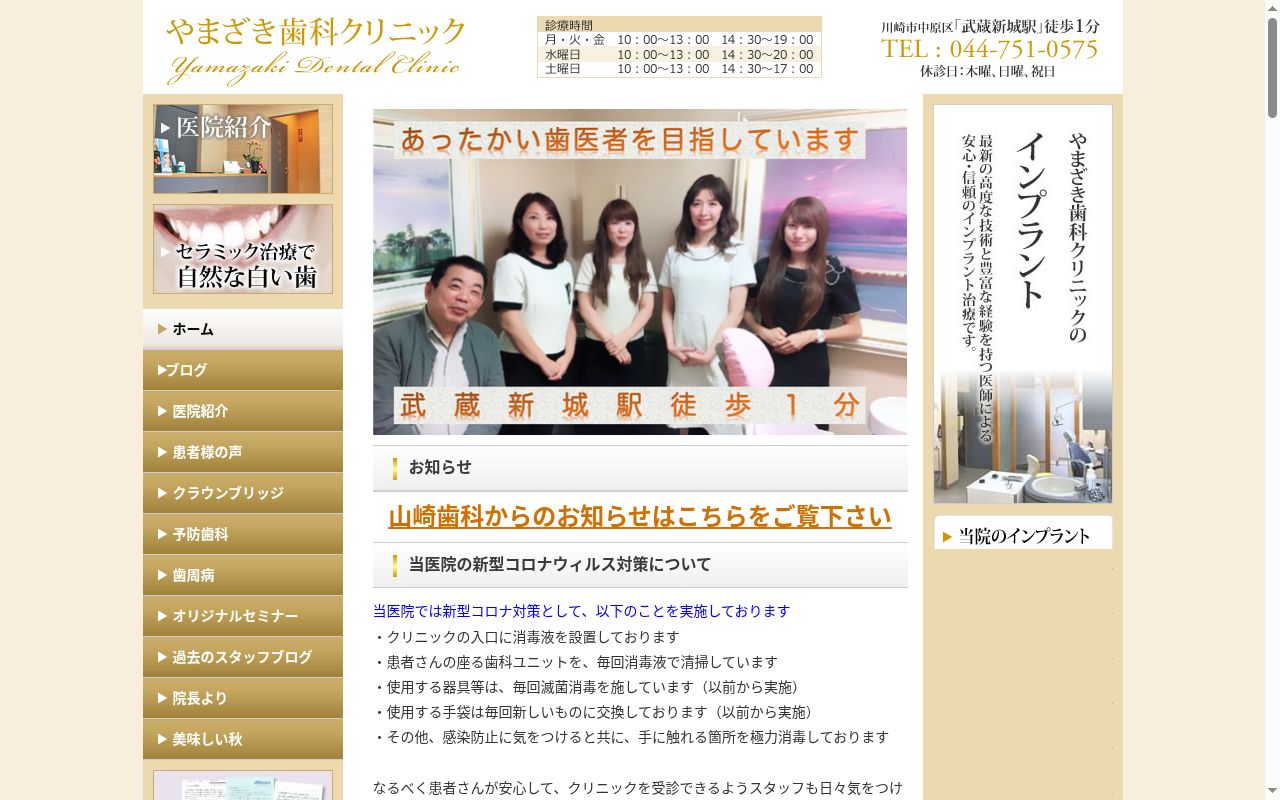
Task: Open ブログ from the side menu
Action: (x=243, y=370)
